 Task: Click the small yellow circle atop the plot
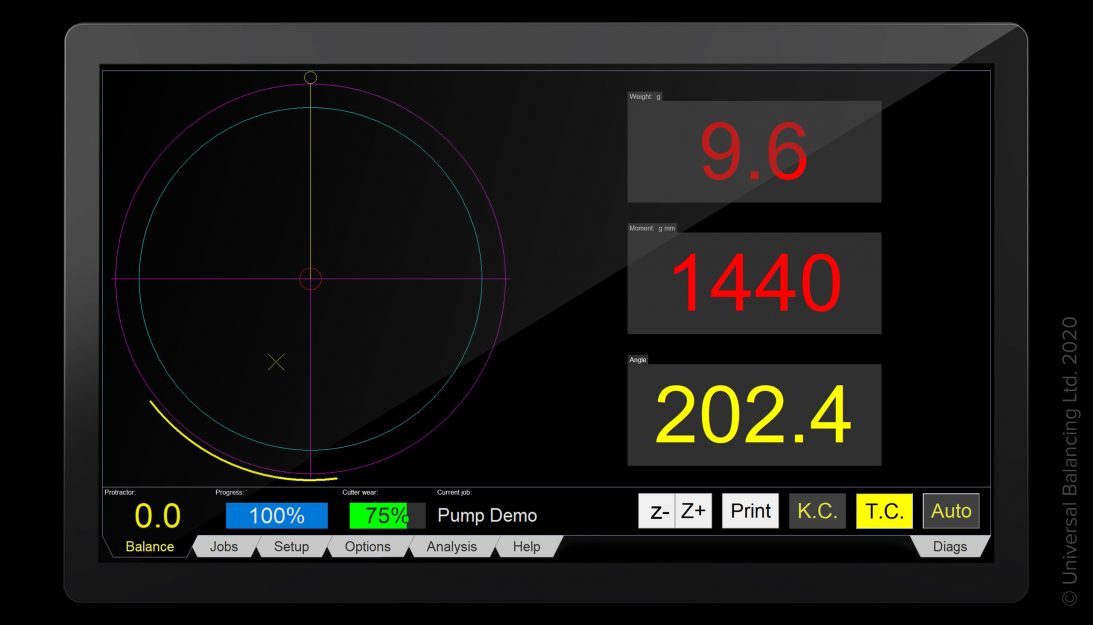[x=310, y=77]
